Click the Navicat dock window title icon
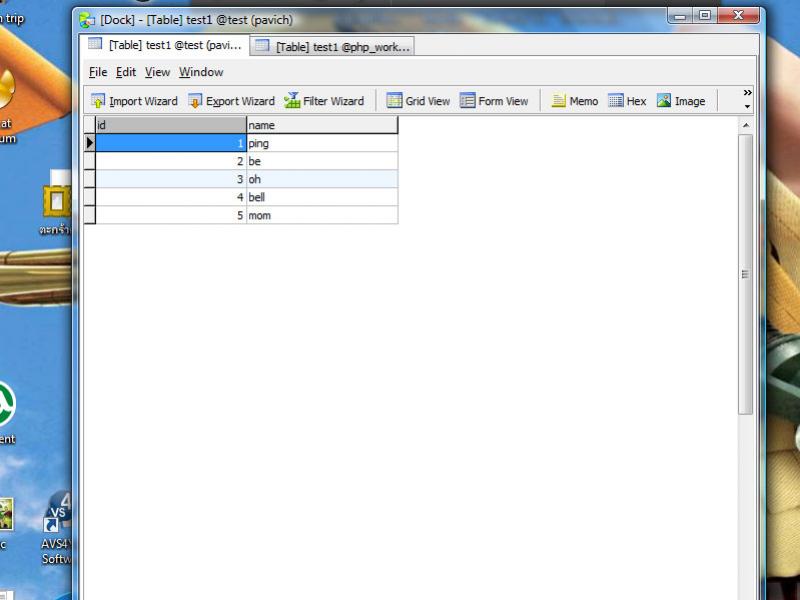 87,20
